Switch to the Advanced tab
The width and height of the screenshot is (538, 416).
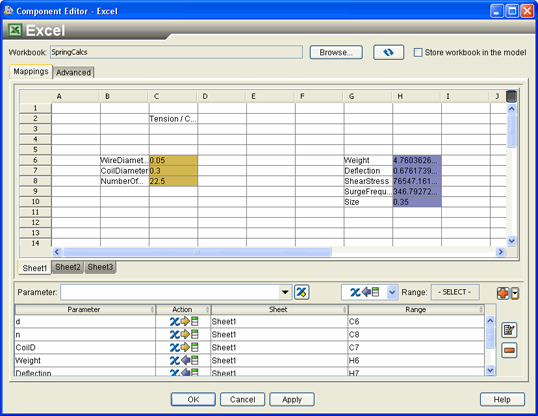pyautogui.click(x=73, y=72)
